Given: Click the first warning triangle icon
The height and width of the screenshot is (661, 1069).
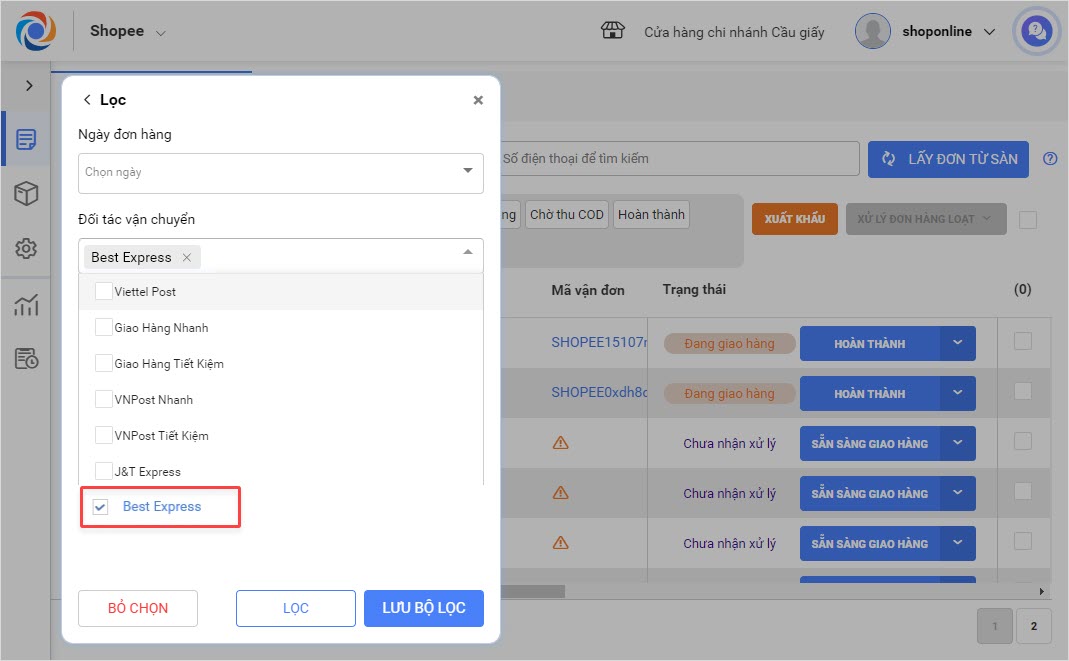Looking at the screenshot, I should [560, 443].
